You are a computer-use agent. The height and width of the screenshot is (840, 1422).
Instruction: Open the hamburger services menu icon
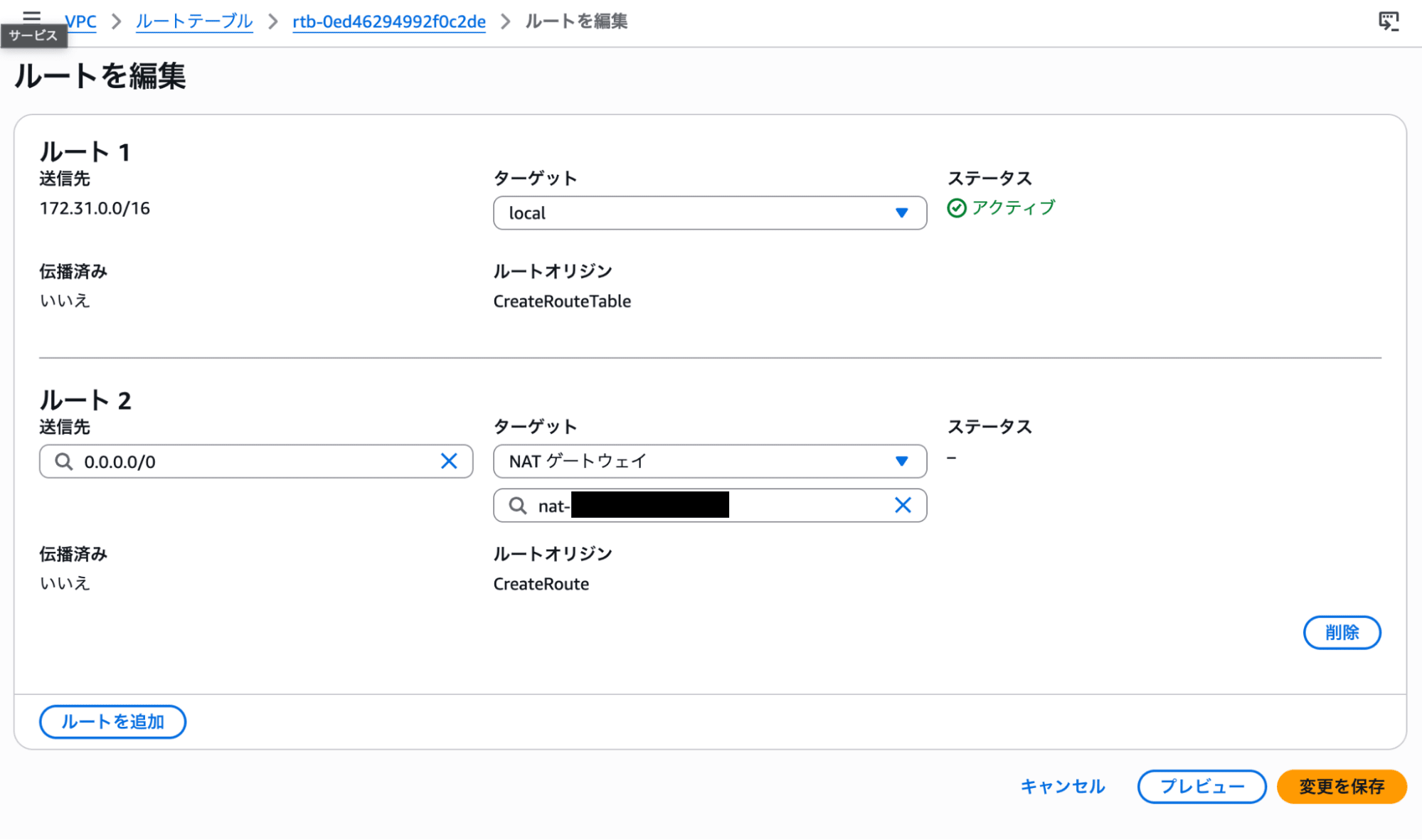click(x=31, y=16)
